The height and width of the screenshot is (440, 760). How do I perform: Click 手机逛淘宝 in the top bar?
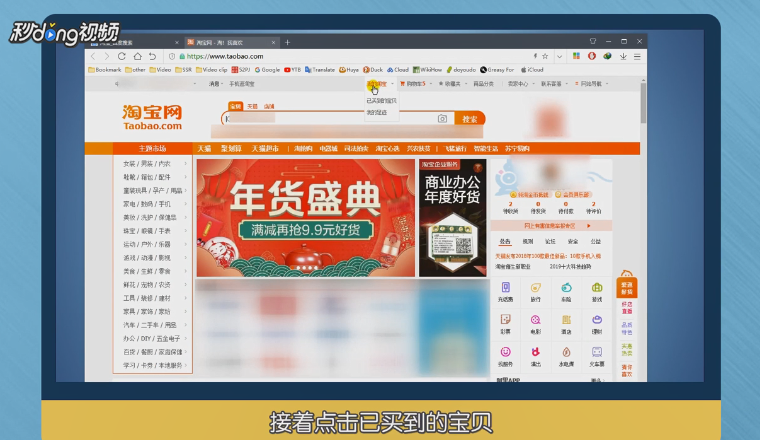tap(242, 84)
